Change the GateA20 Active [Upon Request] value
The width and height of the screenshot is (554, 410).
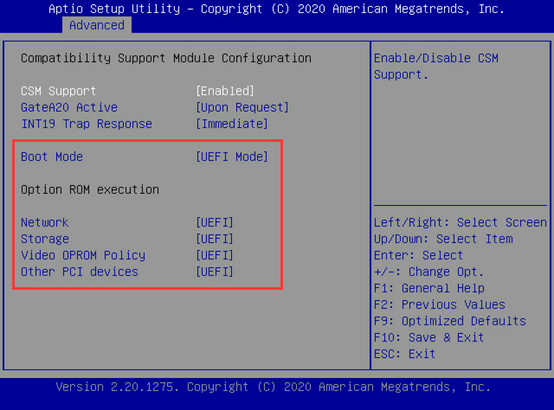(x=242, y=107)
